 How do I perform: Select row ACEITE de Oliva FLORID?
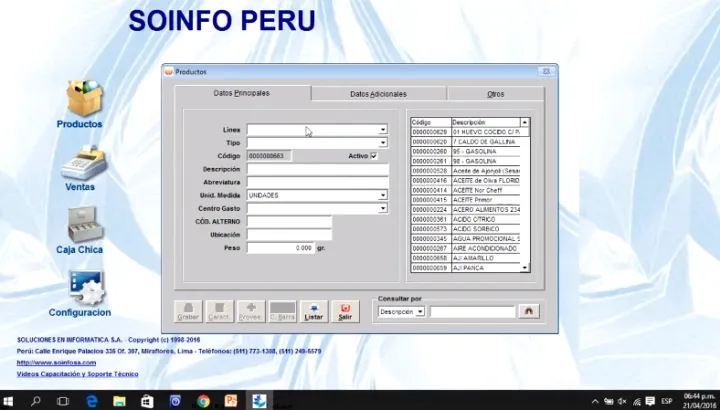[x=466, y=180]
